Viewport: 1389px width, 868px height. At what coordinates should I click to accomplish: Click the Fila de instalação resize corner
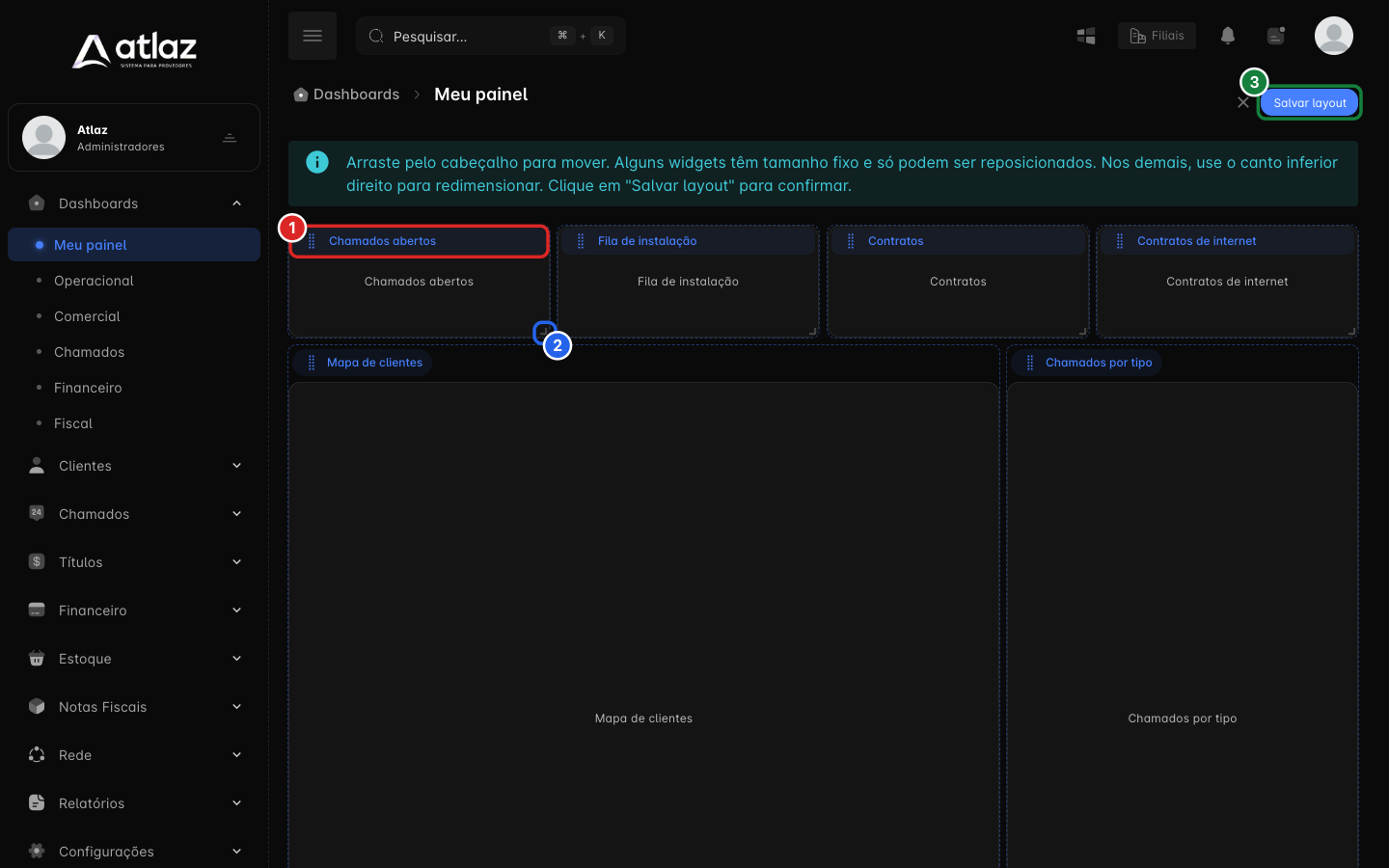[x=812, y=331]
